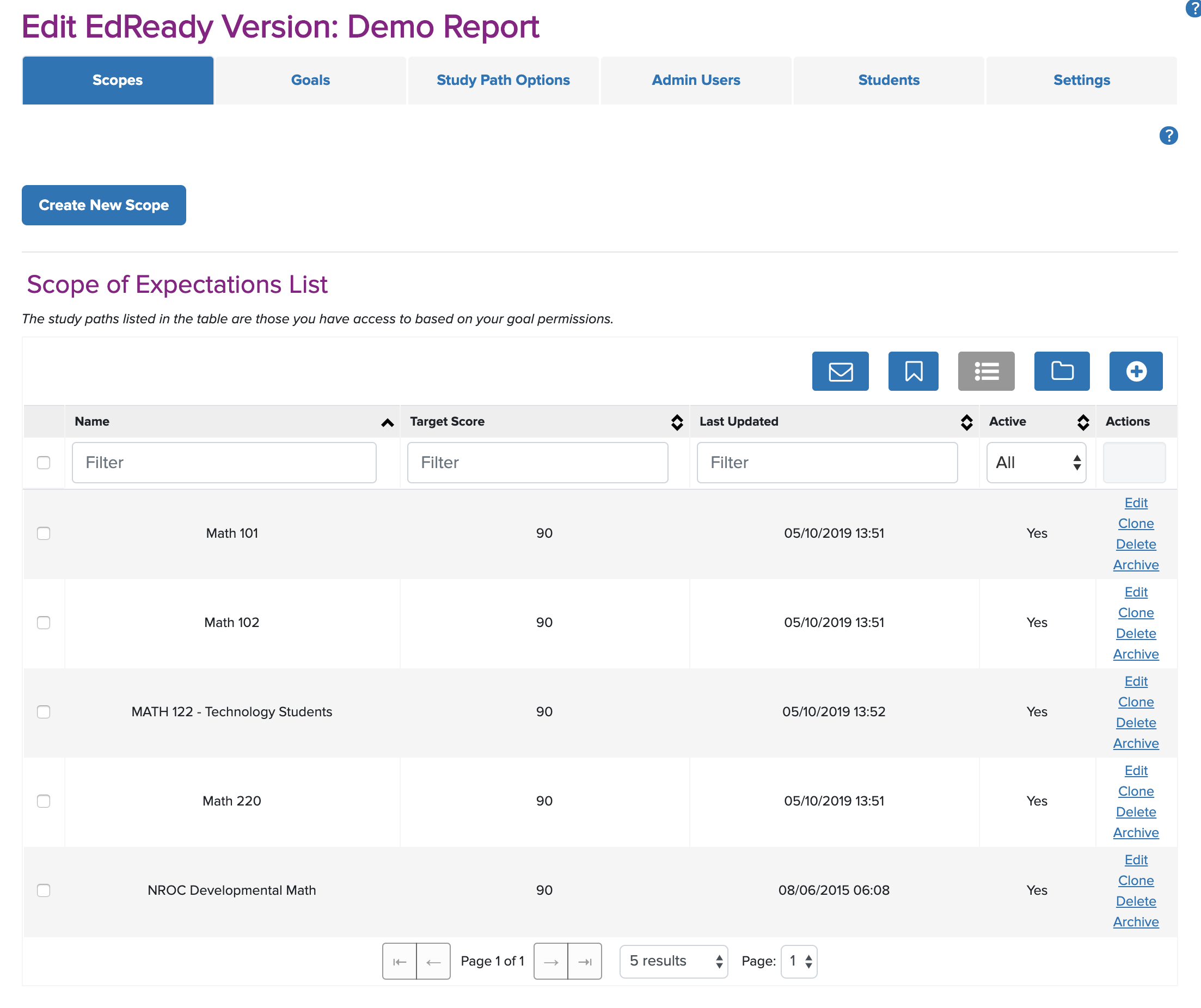Delete the Math 102 scope
The image size is (1201, 1008).
tap(1136, 633)
